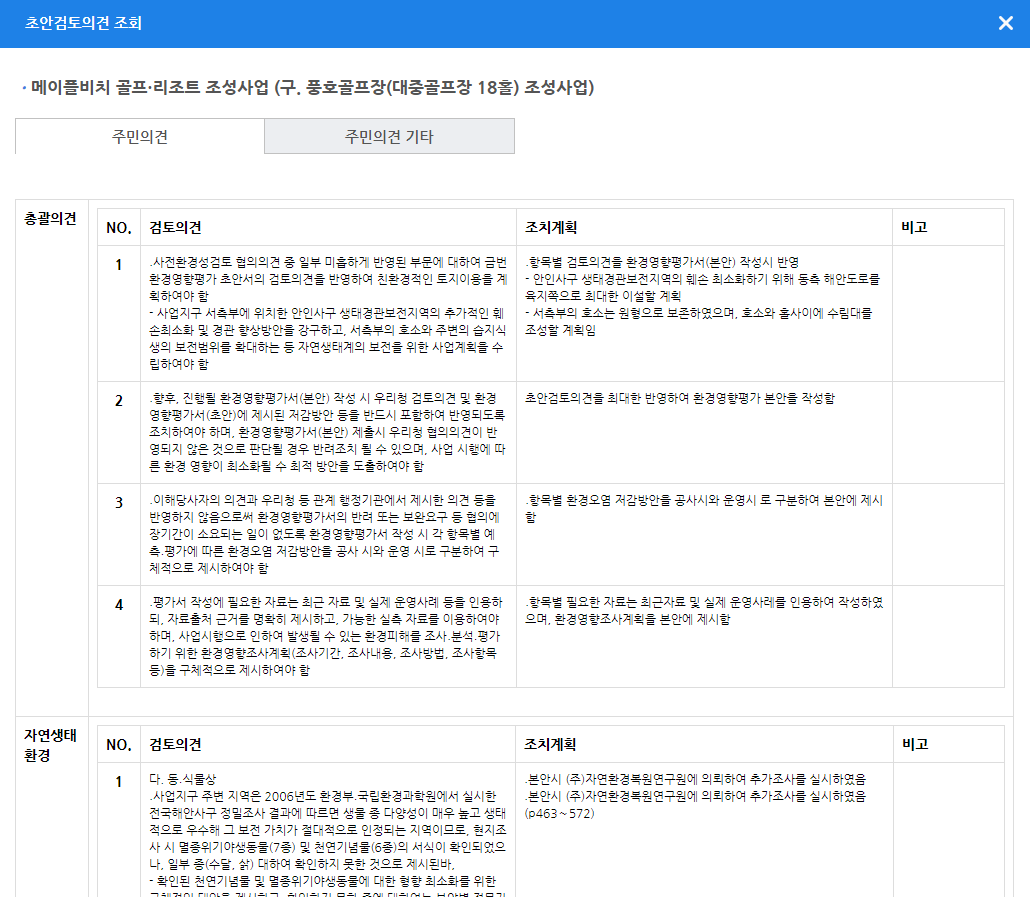Click the 다. 동.식물상 review opinion cell
1030x897 pixels.
[327, 830]
